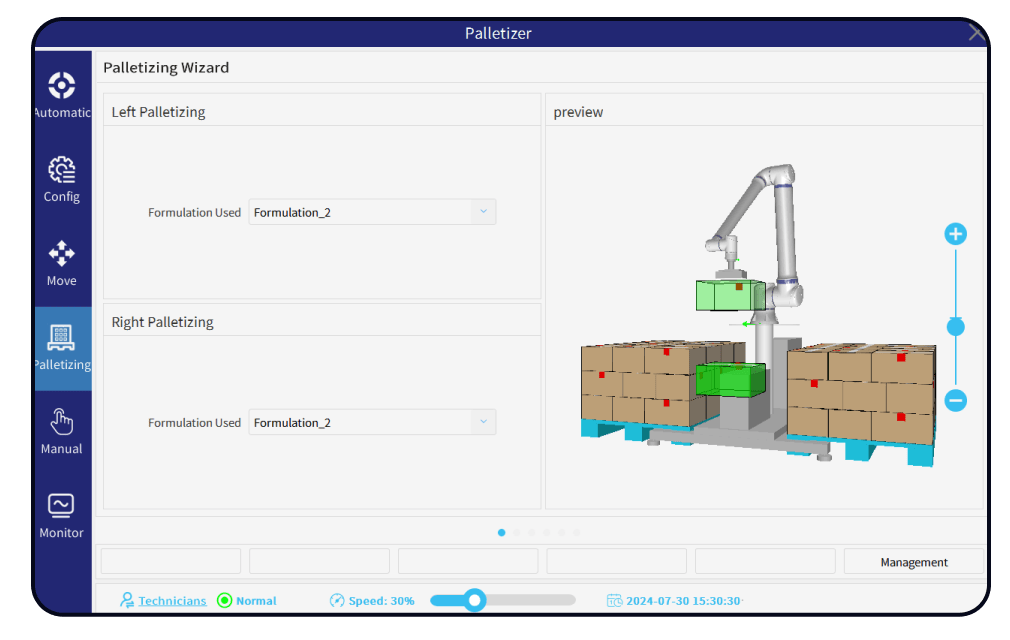Open Manual mode hand icon
The image size is (1010, 640).
click(x=62, y=422)
